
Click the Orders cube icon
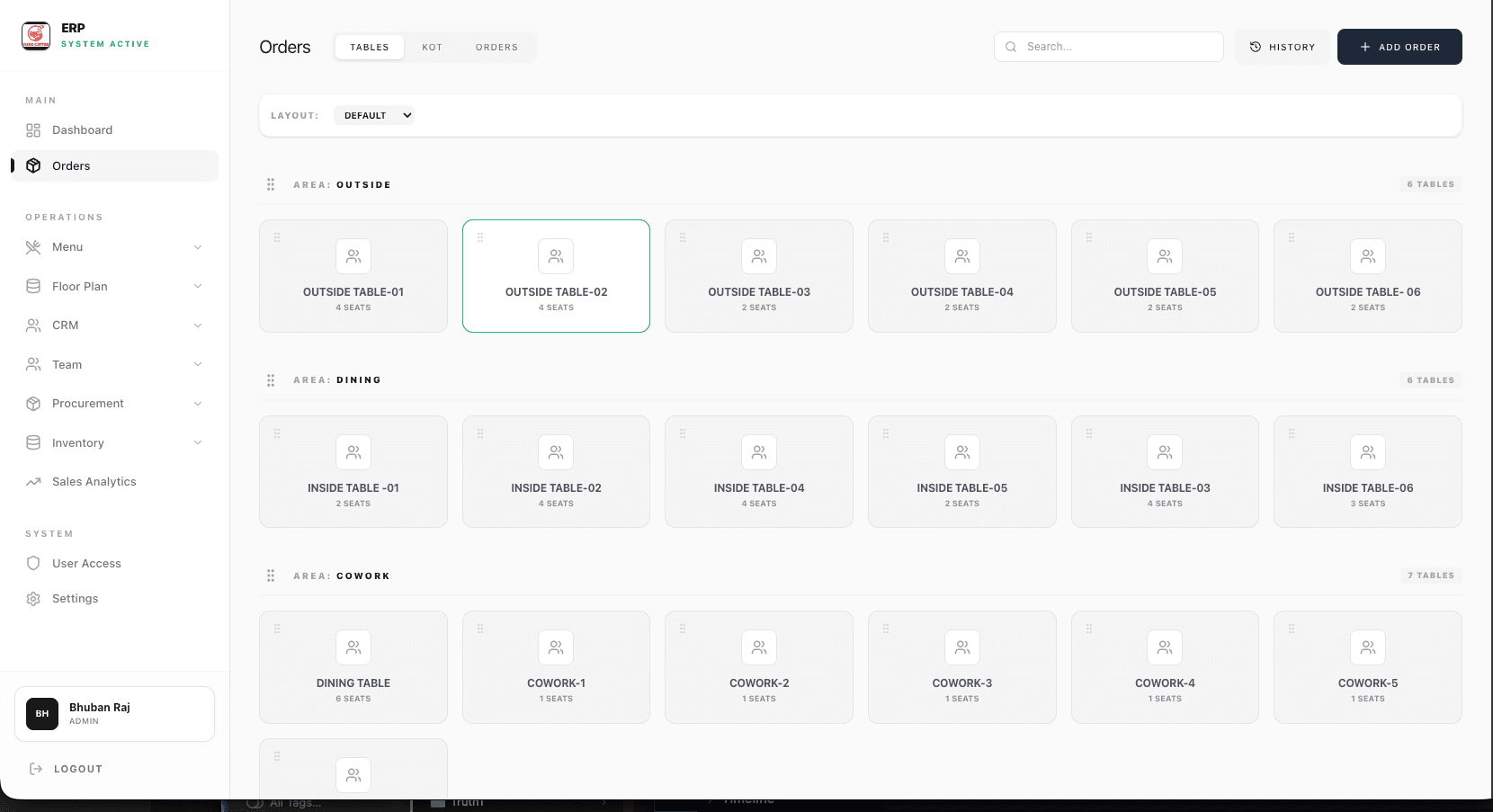tap(33, 165)
